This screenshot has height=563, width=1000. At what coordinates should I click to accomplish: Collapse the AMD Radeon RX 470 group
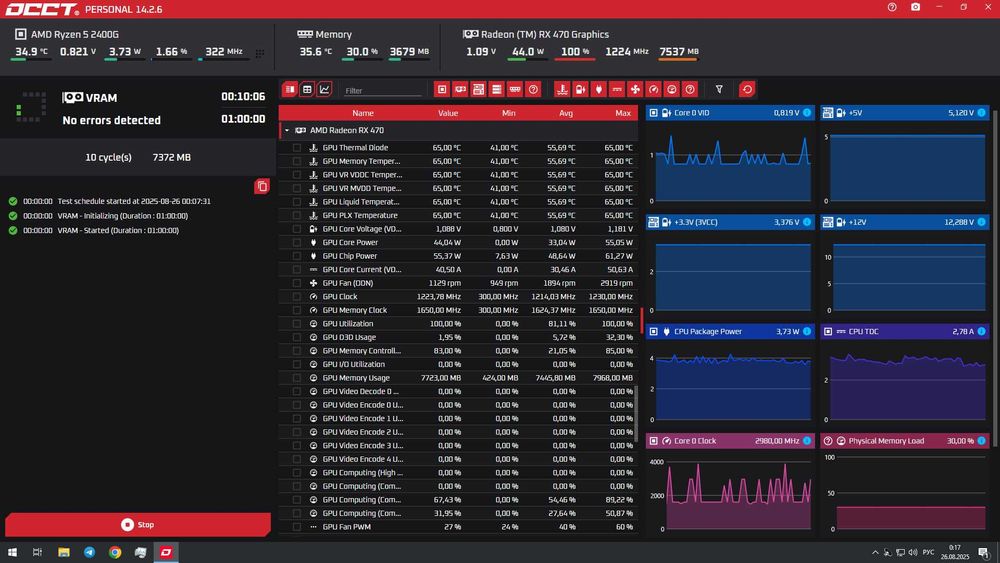click(x=287, y=130)
